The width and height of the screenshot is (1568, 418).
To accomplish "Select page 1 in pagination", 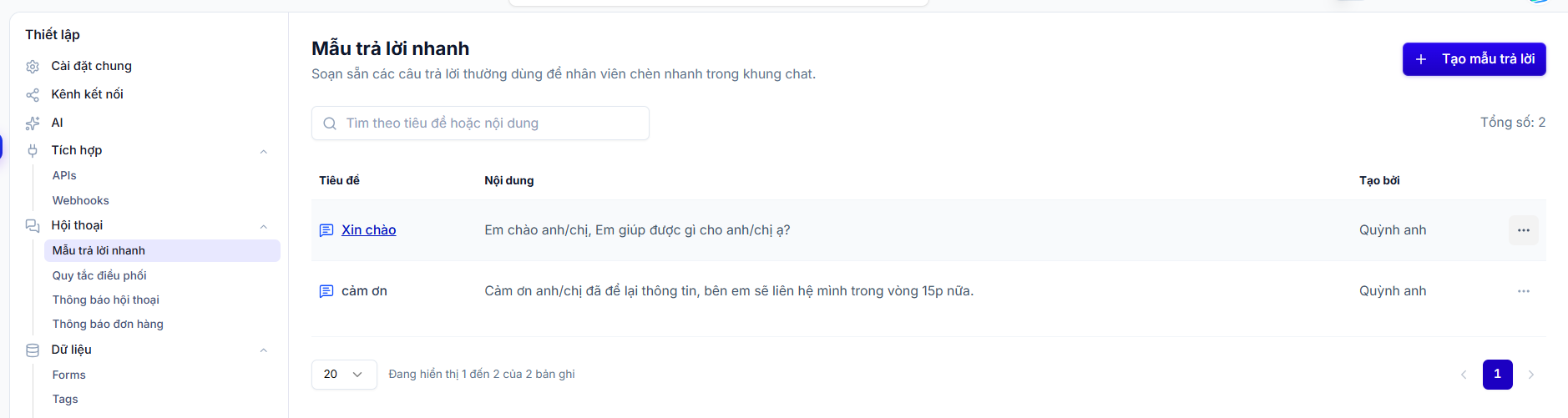I will [x=1497, y=375].
